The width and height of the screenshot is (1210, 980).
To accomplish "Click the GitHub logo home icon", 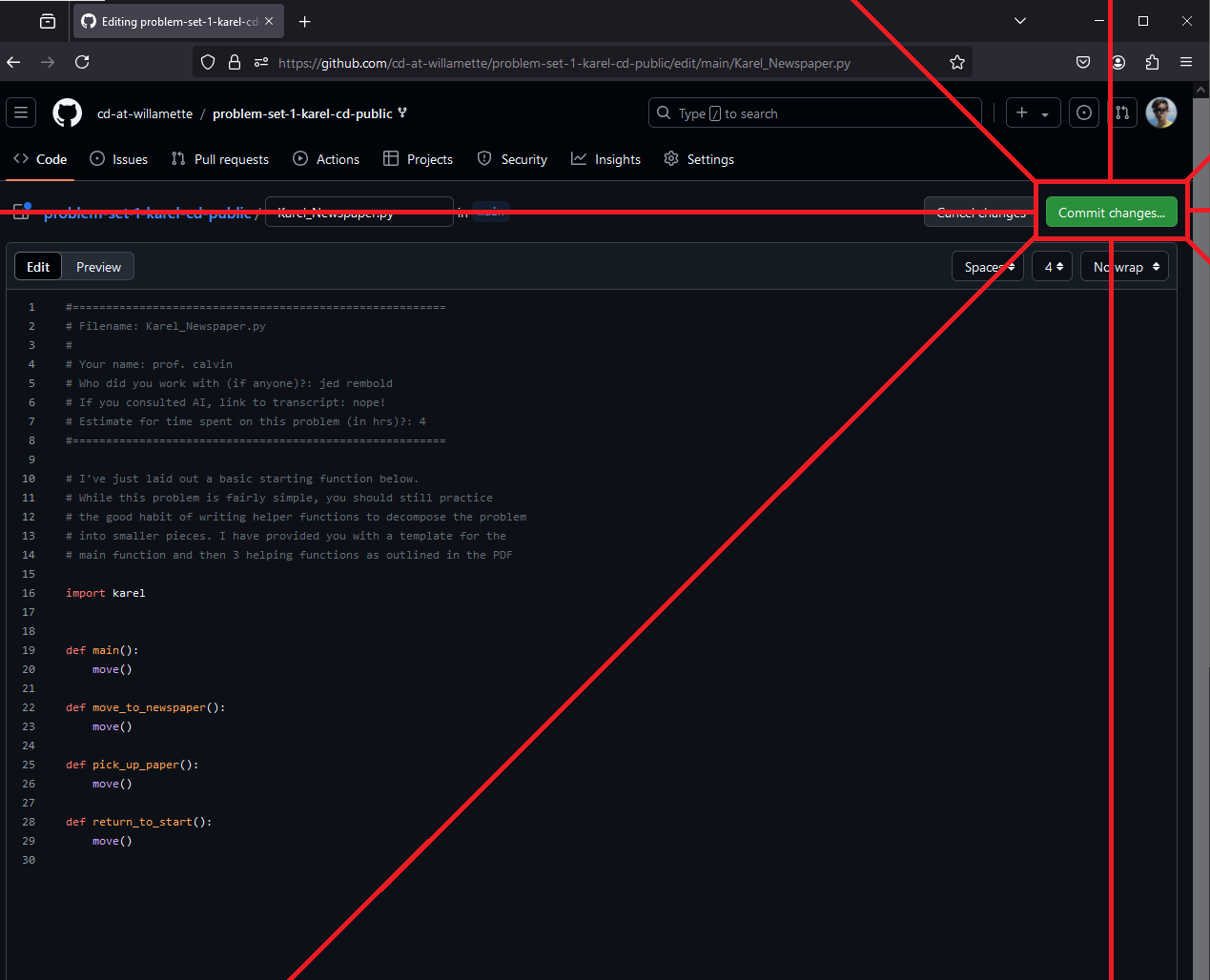I will (67, 113).
